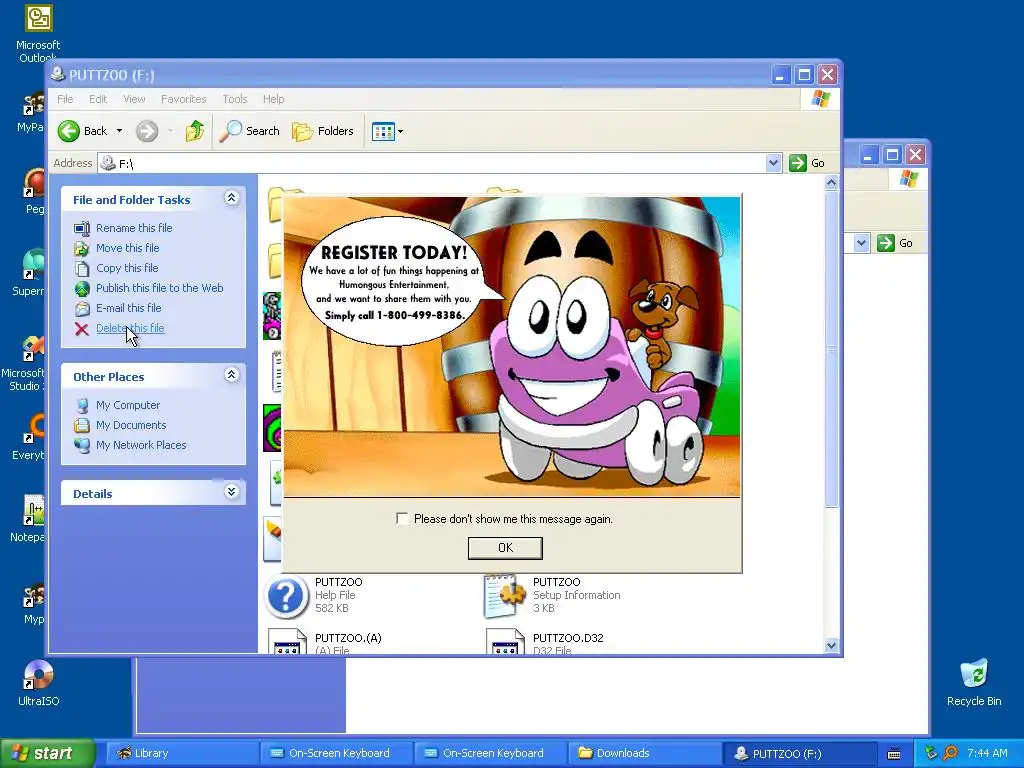1024x768 pixels.
Task: Collapse the Other Places panel
Action: 231,375
